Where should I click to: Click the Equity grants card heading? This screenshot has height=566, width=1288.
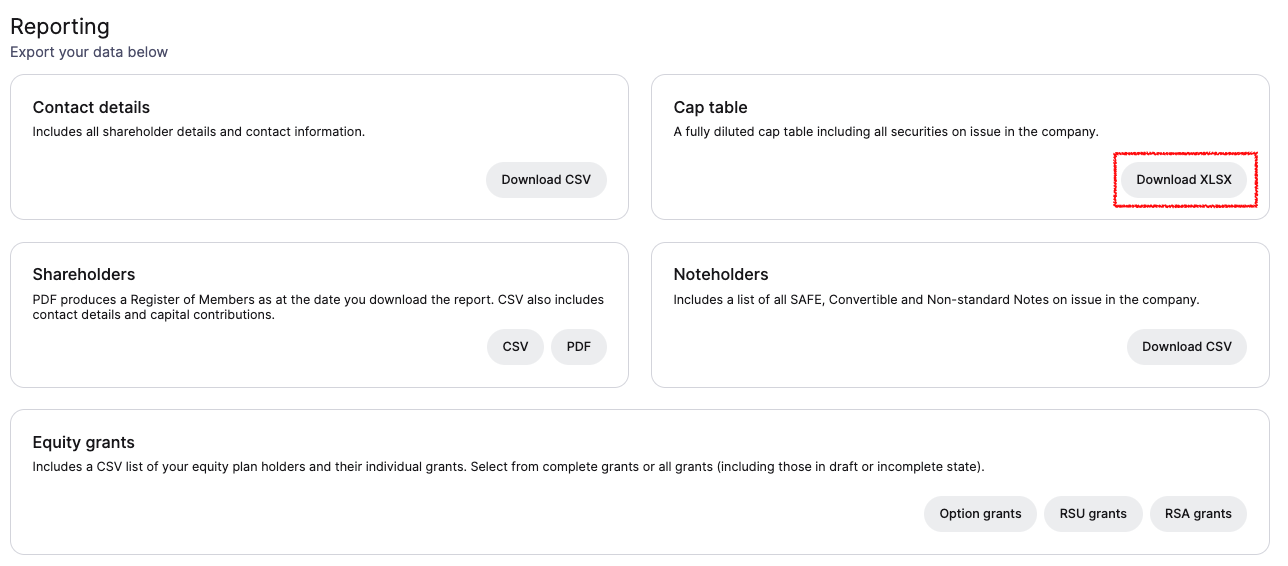pos(83,442)
